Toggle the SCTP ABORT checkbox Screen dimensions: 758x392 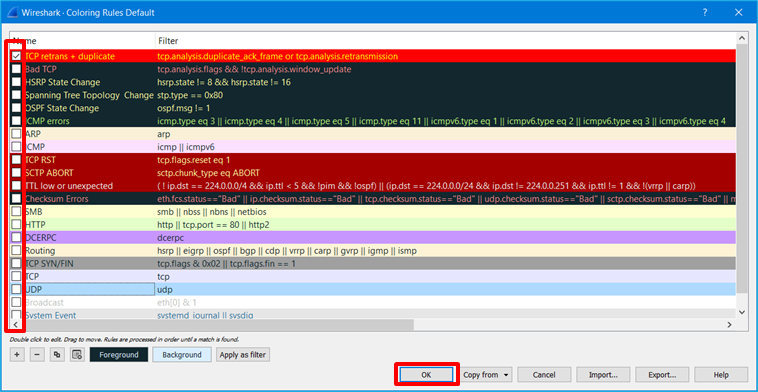[x=16, y=173]
